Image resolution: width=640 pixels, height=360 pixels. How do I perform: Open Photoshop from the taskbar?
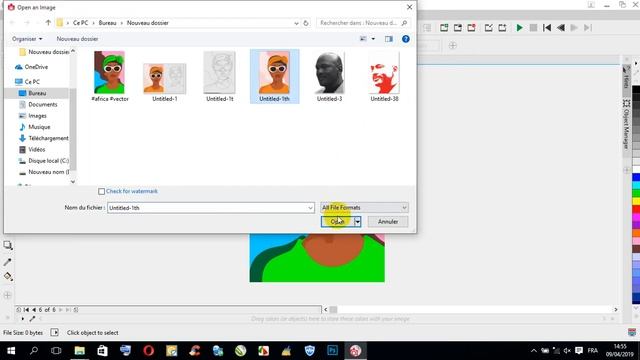[332, 351]
